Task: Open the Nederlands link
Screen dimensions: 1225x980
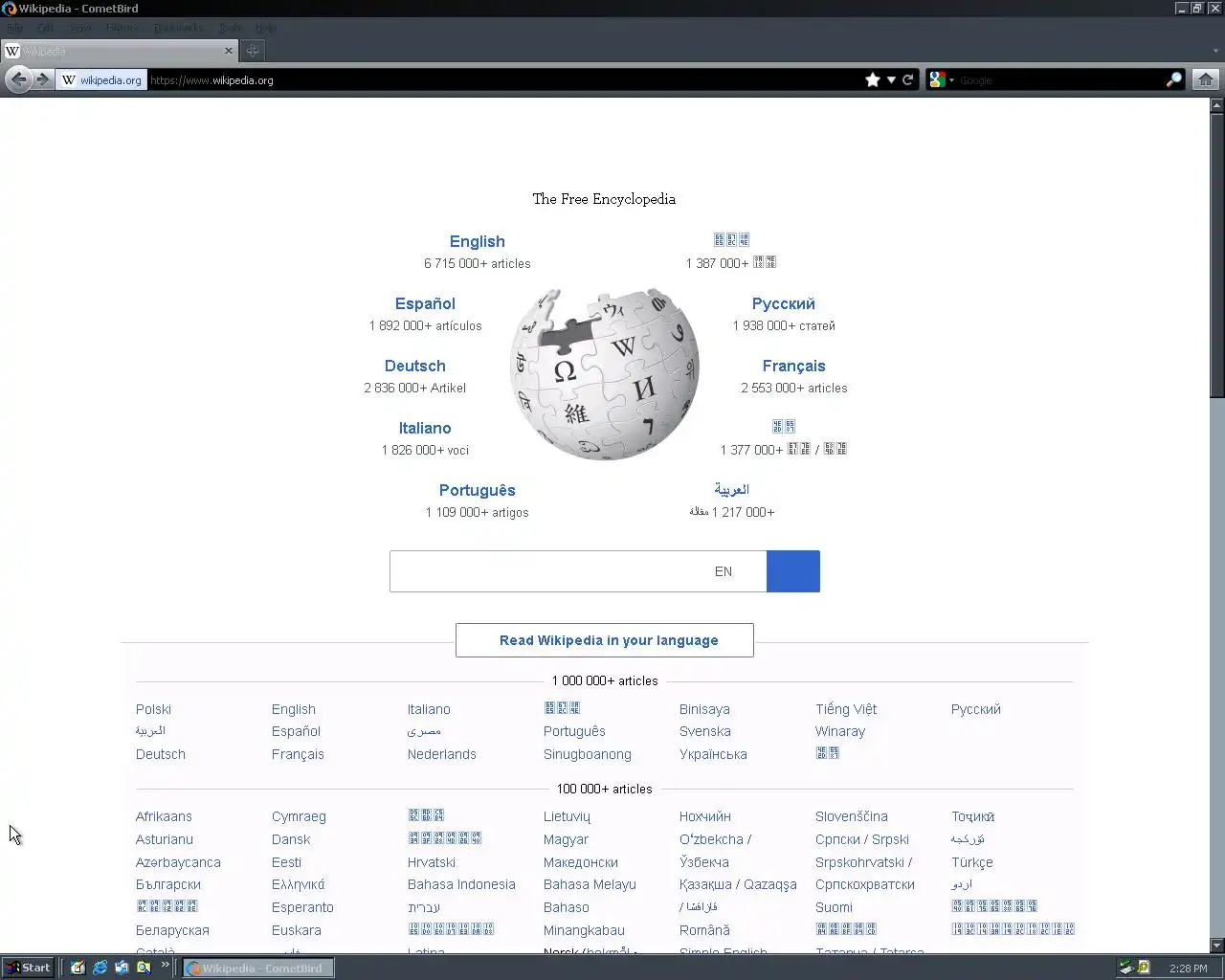Action: (441, 754)
